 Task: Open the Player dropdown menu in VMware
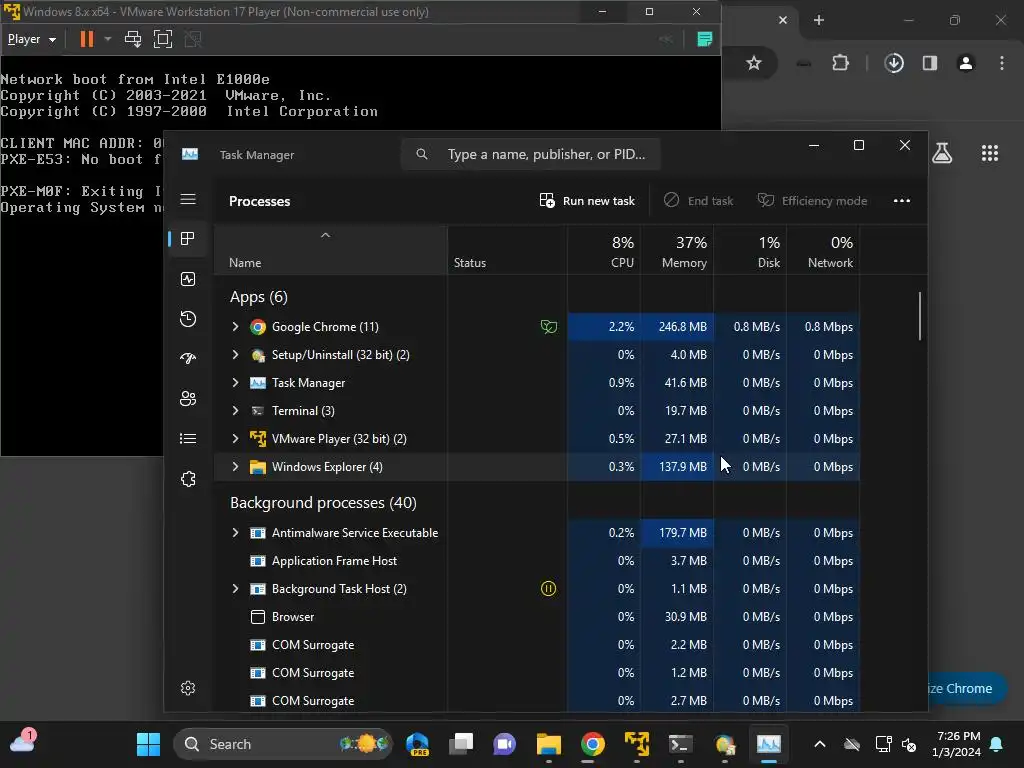[x=31, y=39]
